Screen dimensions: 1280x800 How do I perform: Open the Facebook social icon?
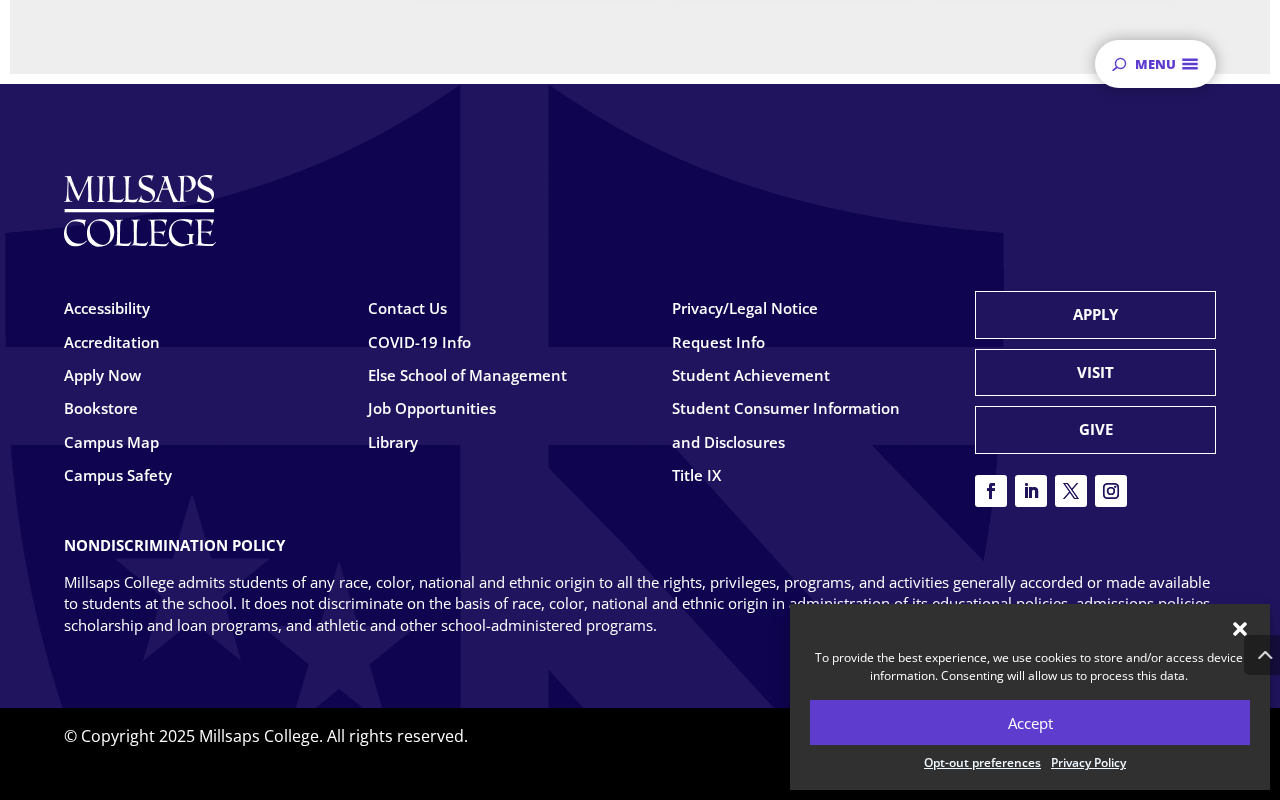point(991,491)
